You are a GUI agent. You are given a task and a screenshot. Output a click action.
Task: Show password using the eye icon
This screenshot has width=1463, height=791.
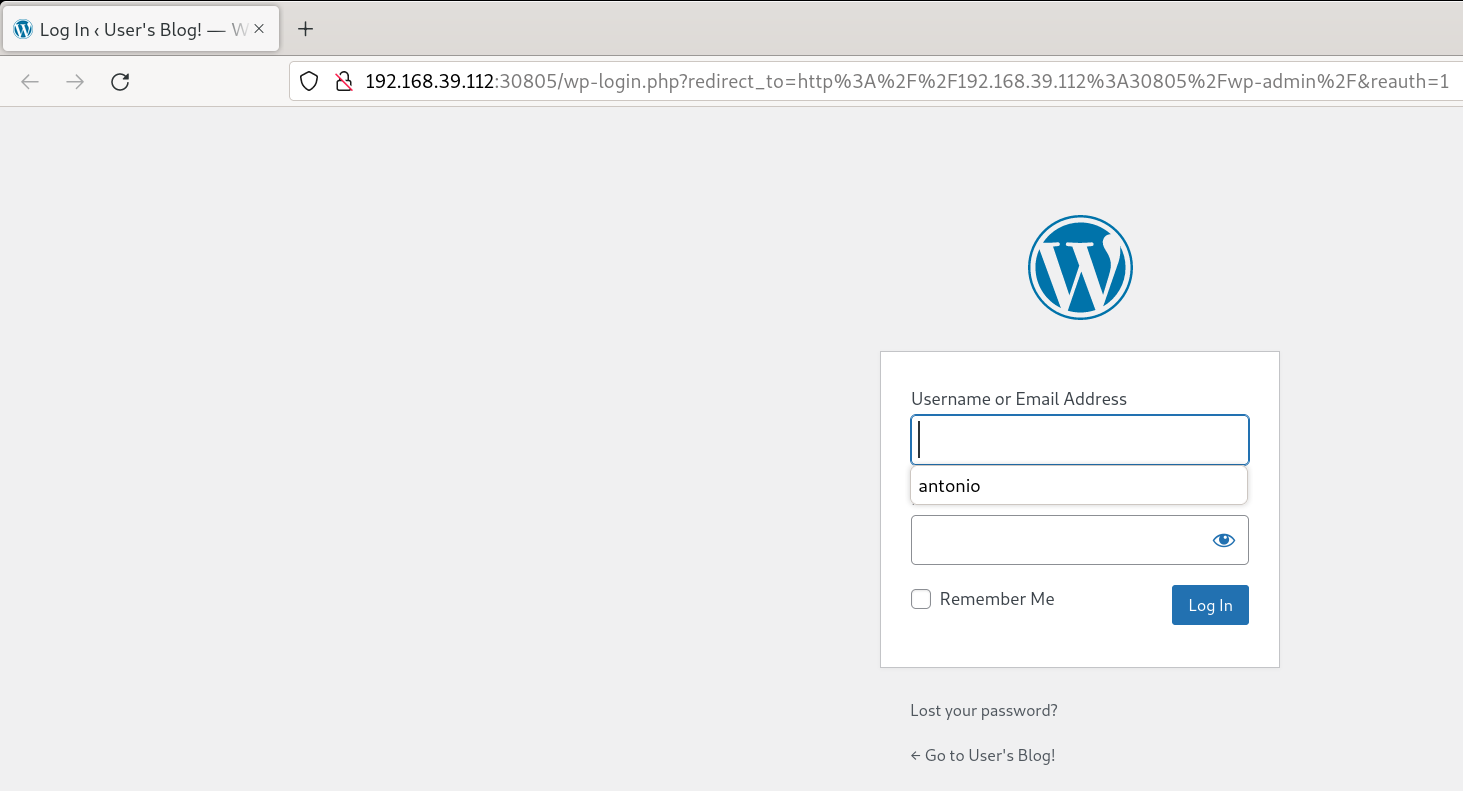pyautogui.click(x=1223, y=540)
